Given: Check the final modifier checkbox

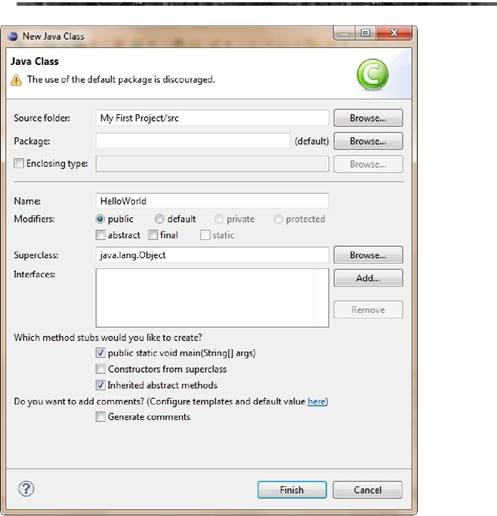Looking at the screenshot, I should coord(153,235).
